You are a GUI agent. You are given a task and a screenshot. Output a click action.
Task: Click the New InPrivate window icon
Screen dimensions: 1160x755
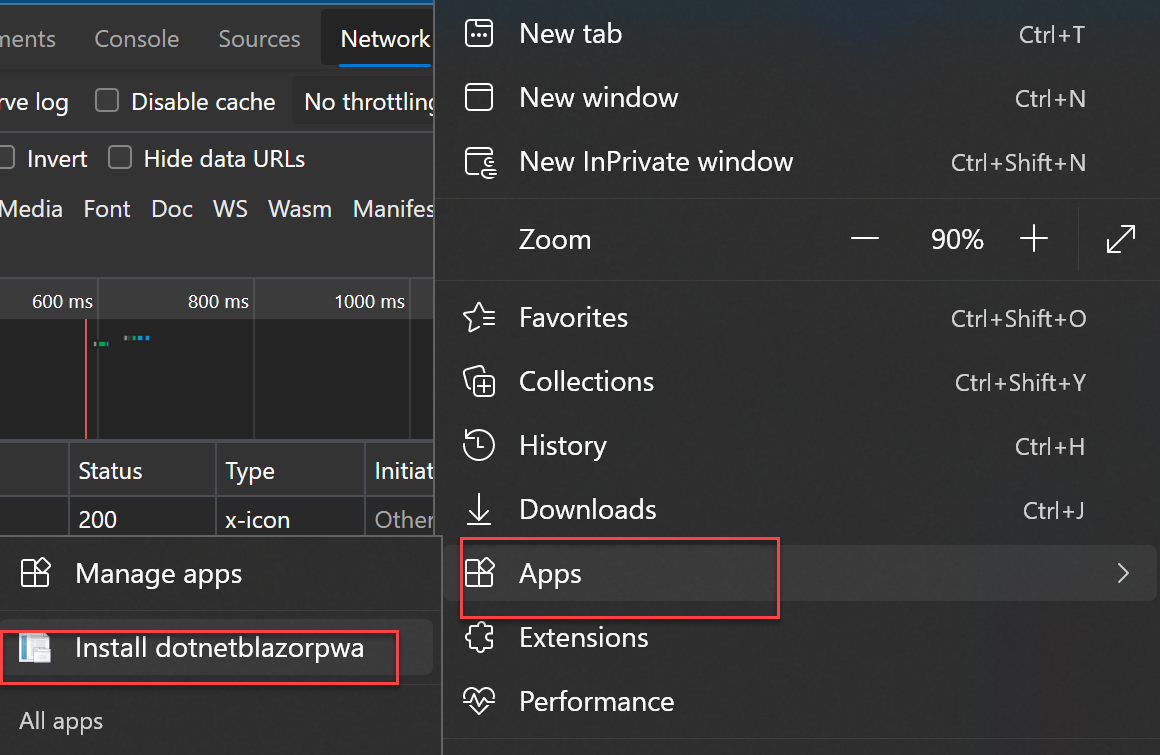(480, 162)
